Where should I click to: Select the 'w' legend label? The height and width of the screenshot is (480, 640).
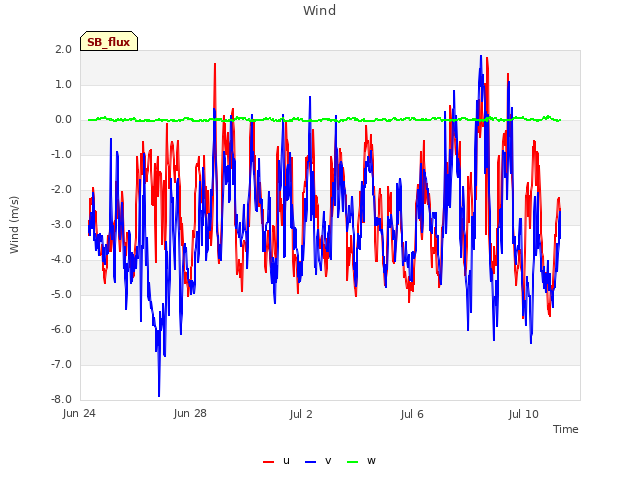pos(371,461)
